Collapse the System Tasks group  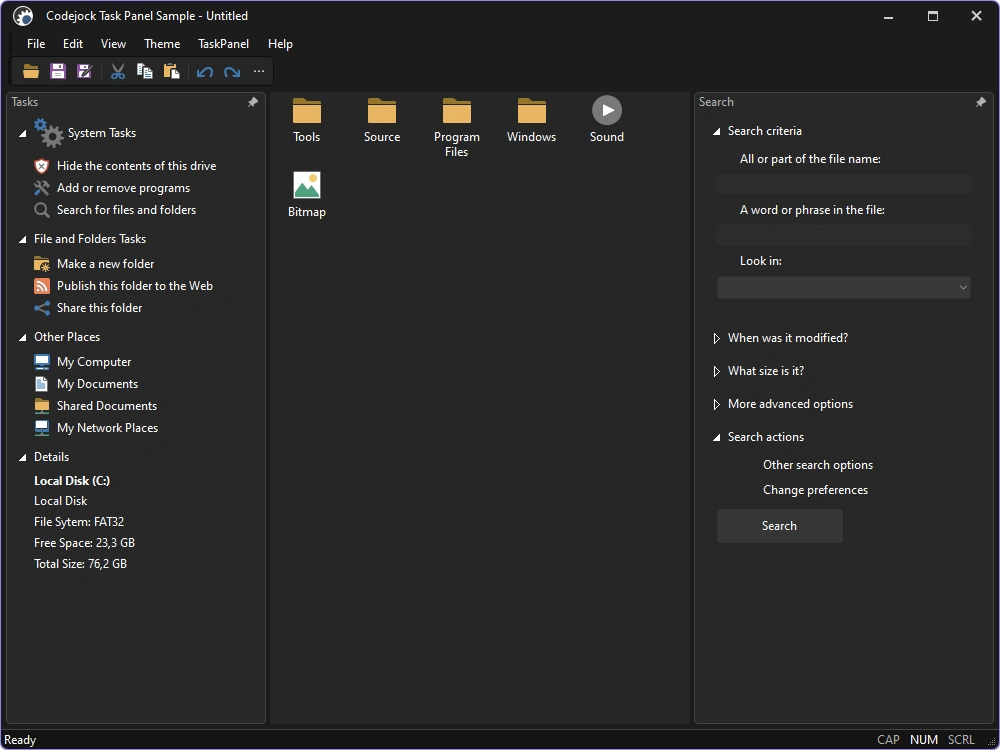(22, 134)
